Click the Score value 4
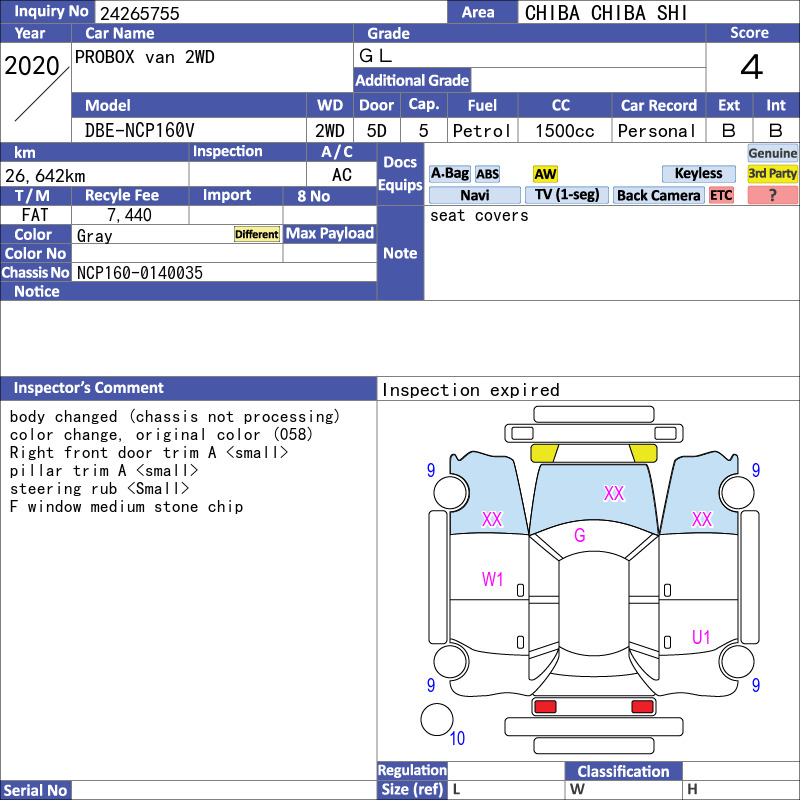The image size is (800, 800). pos(752,67)
